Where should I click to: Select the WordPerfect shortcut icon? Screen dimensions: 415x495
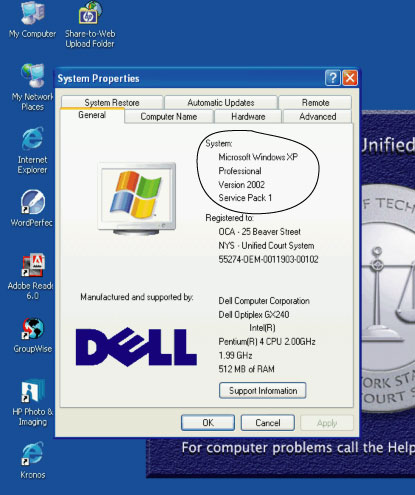[32, 208]
